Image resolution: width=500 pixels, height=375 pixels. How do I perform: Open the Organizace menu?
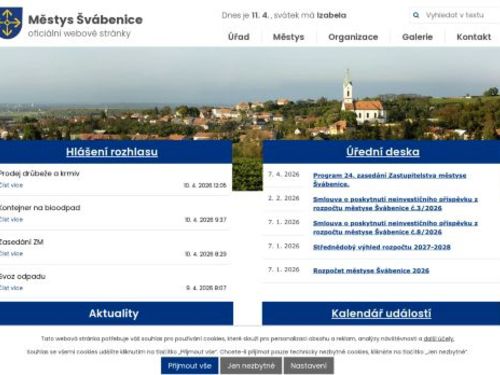coord(353,37)
